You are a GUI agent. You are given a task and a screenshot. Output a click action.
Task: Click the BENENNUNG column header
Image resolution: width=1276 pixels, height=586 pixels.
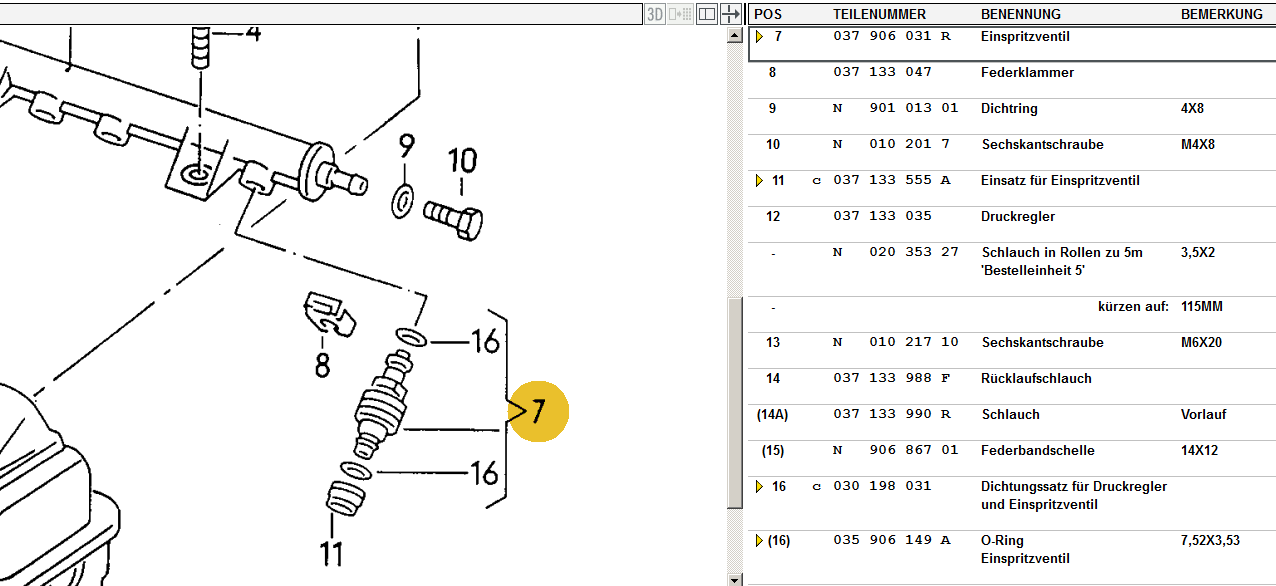[x=1020, y=14]
